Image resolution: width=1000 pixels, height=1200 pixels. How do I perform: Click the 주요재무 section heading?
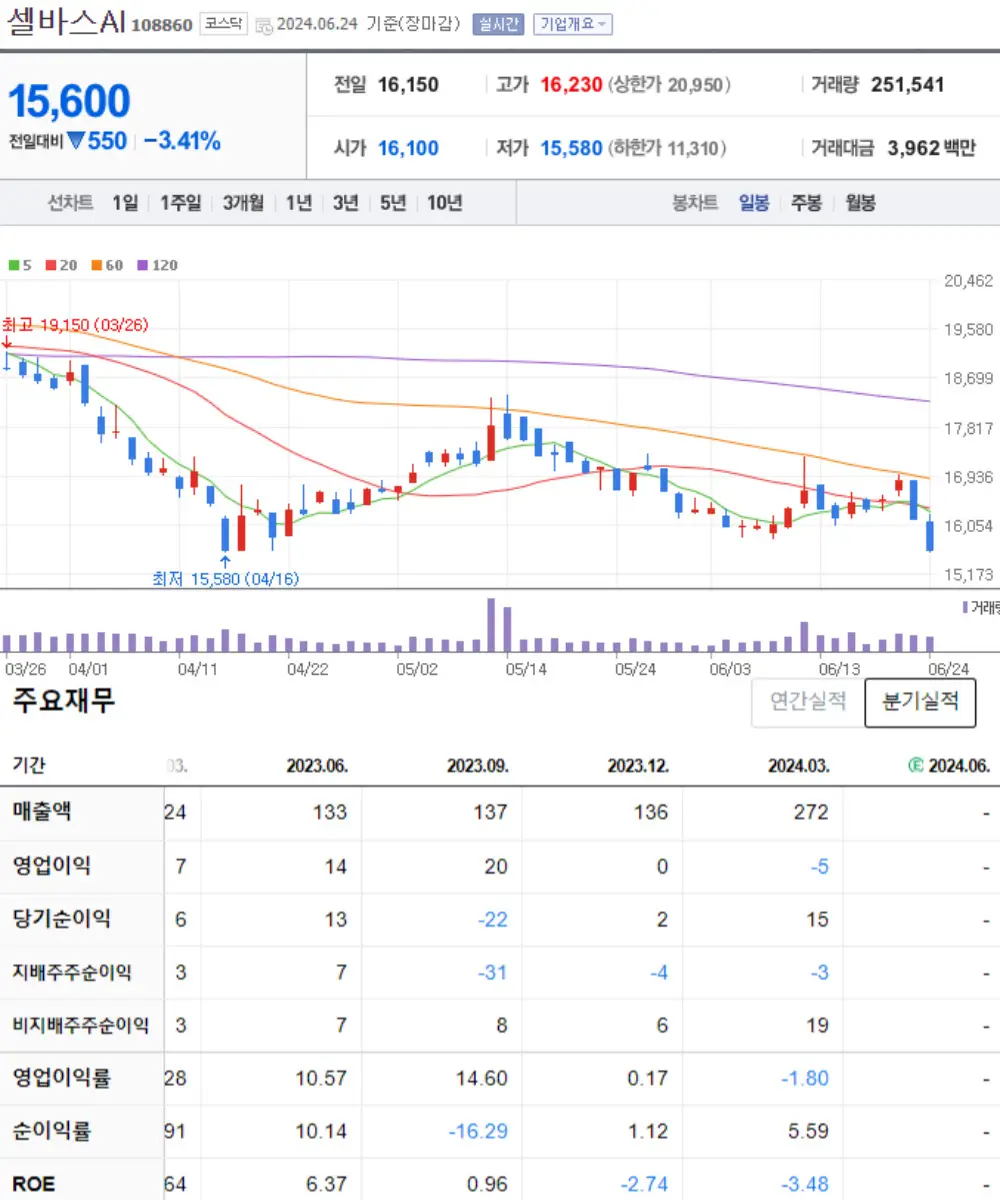[x=64, y=700]
